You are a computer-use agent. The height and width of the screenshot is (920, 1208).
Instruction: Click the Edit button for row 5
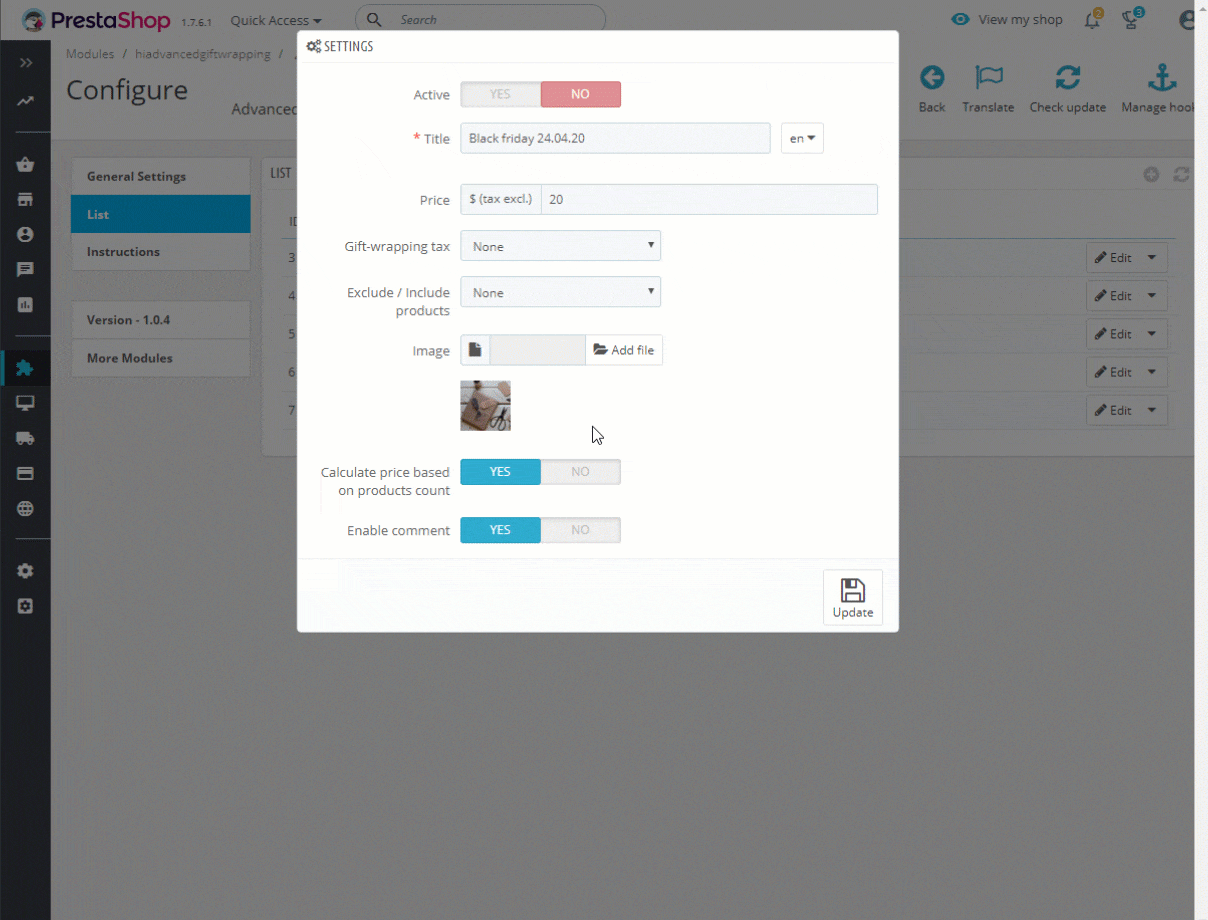[1113, 333]
